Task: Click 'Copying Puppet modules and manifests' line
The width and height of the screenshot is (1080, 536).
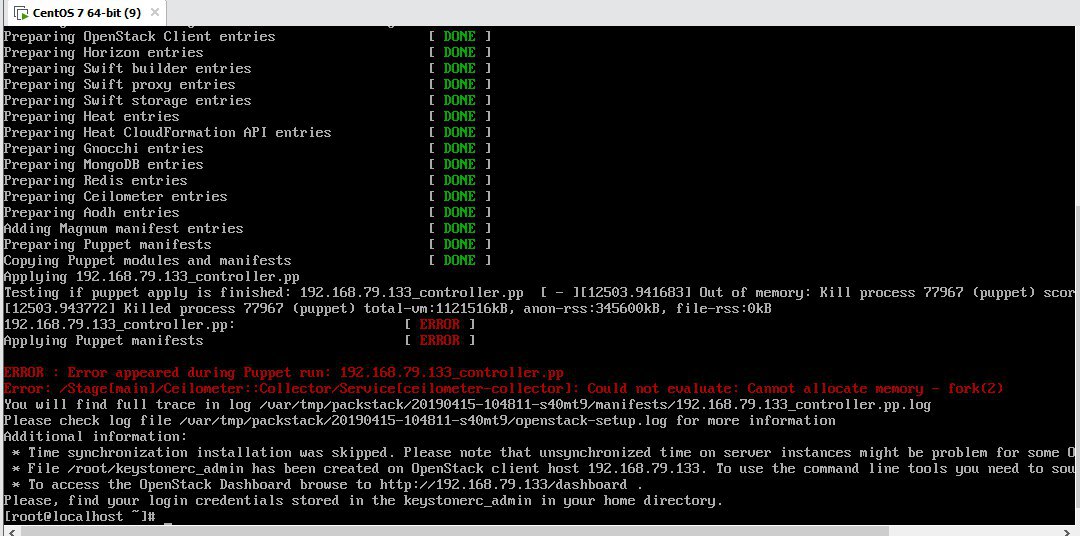Action: (247, 260)
